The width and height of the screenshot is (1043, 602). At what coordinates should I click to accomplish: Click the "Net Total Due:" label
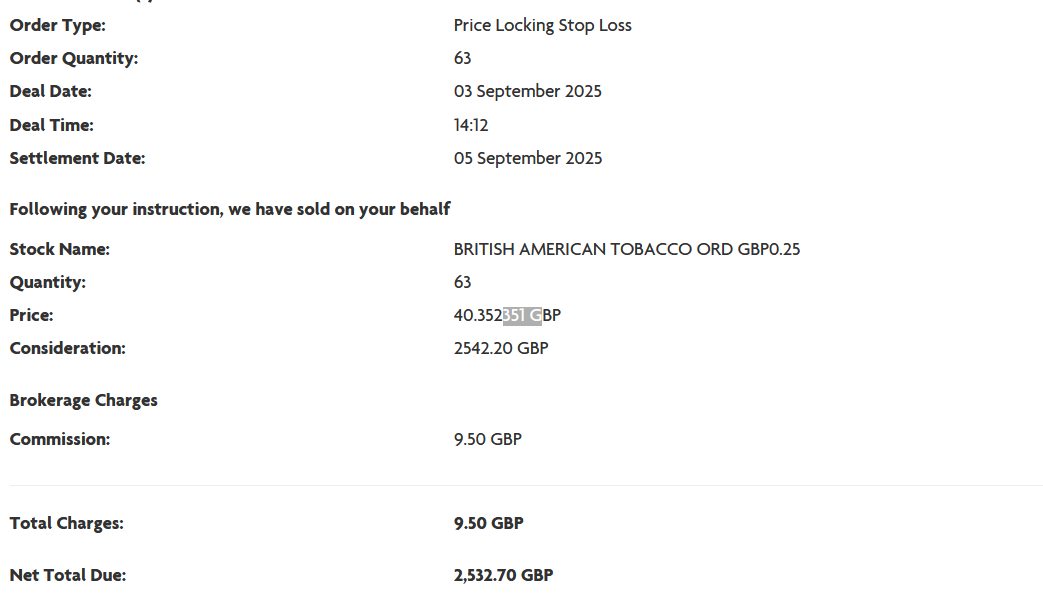[x=67, y=575]
